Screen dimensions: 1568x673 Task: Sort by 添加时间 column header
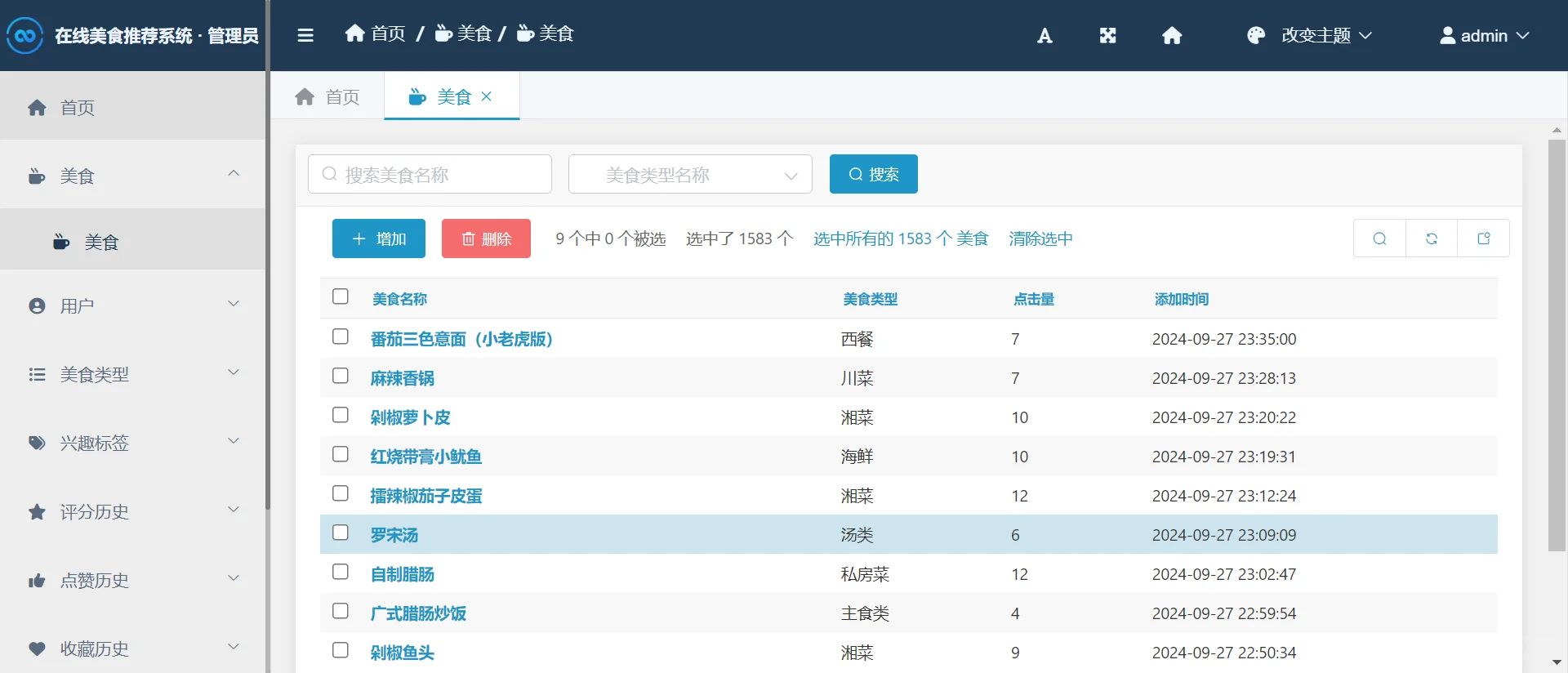[x=1182, y=299]
